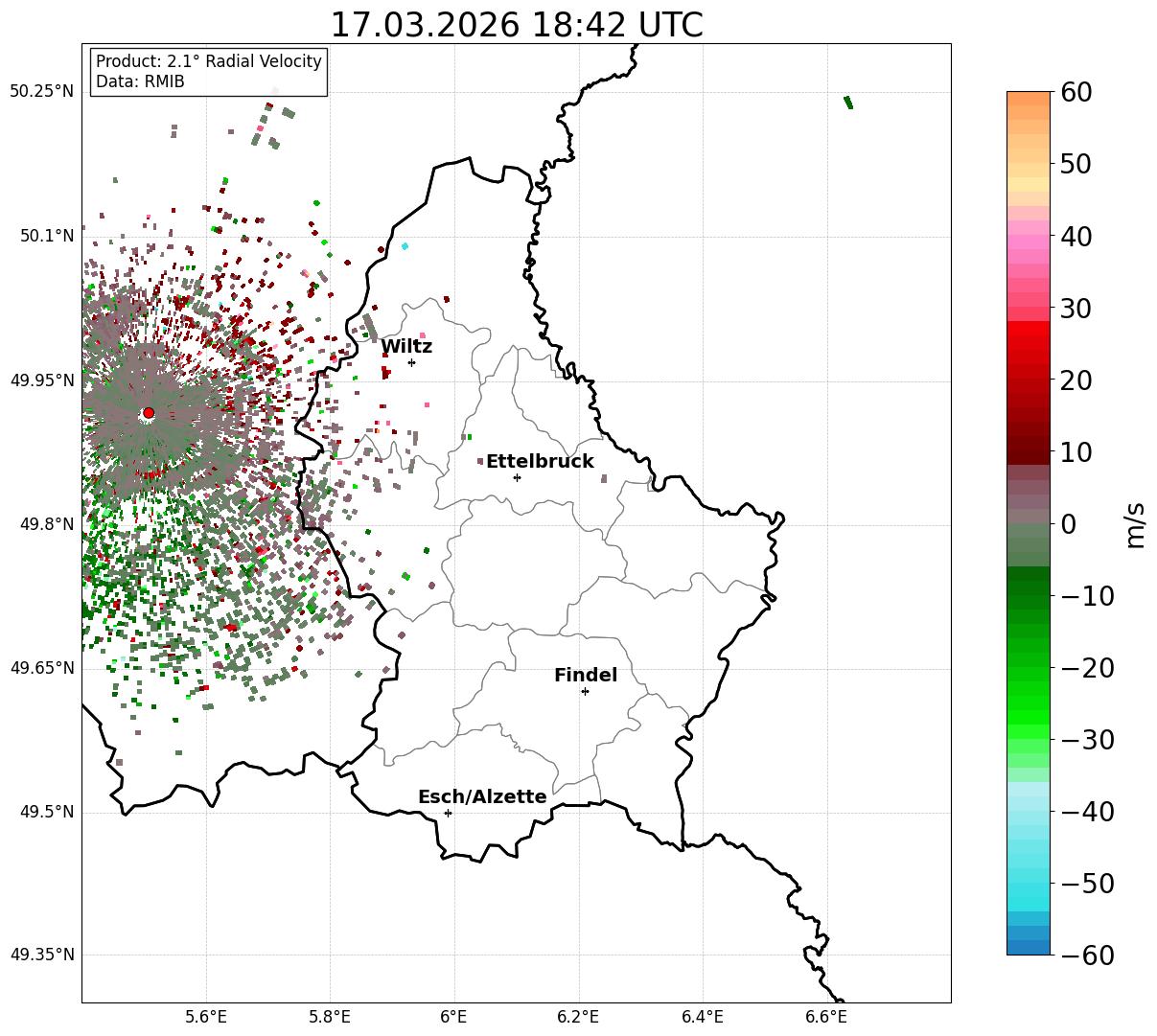The height and width of the screenshot is (1036, 1157).
Task: Click the 50.1°N latitude tick label
Action: [x=46, y=236]
